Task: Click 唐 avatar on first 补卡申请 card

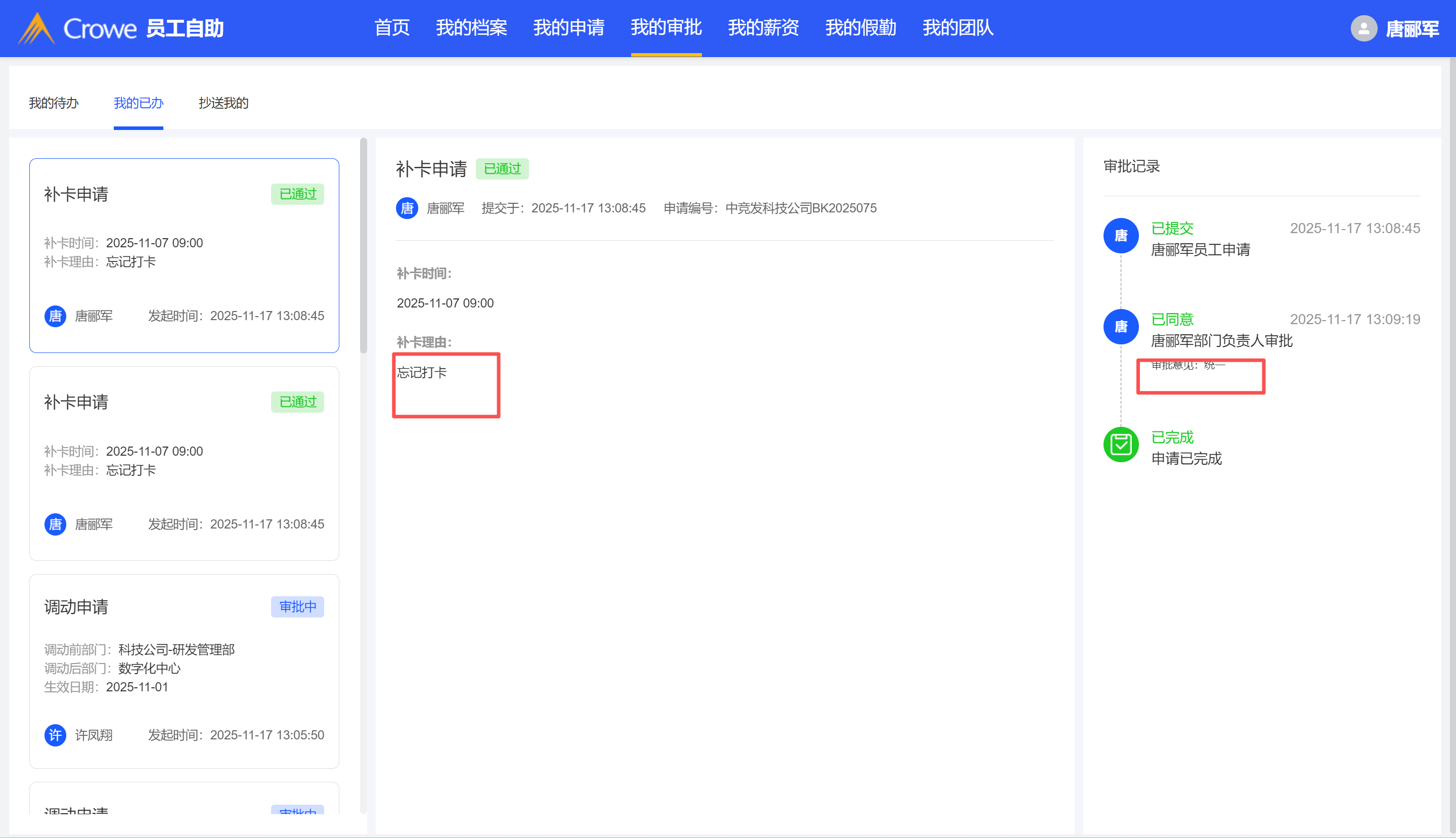Action: tap(55, 316)
